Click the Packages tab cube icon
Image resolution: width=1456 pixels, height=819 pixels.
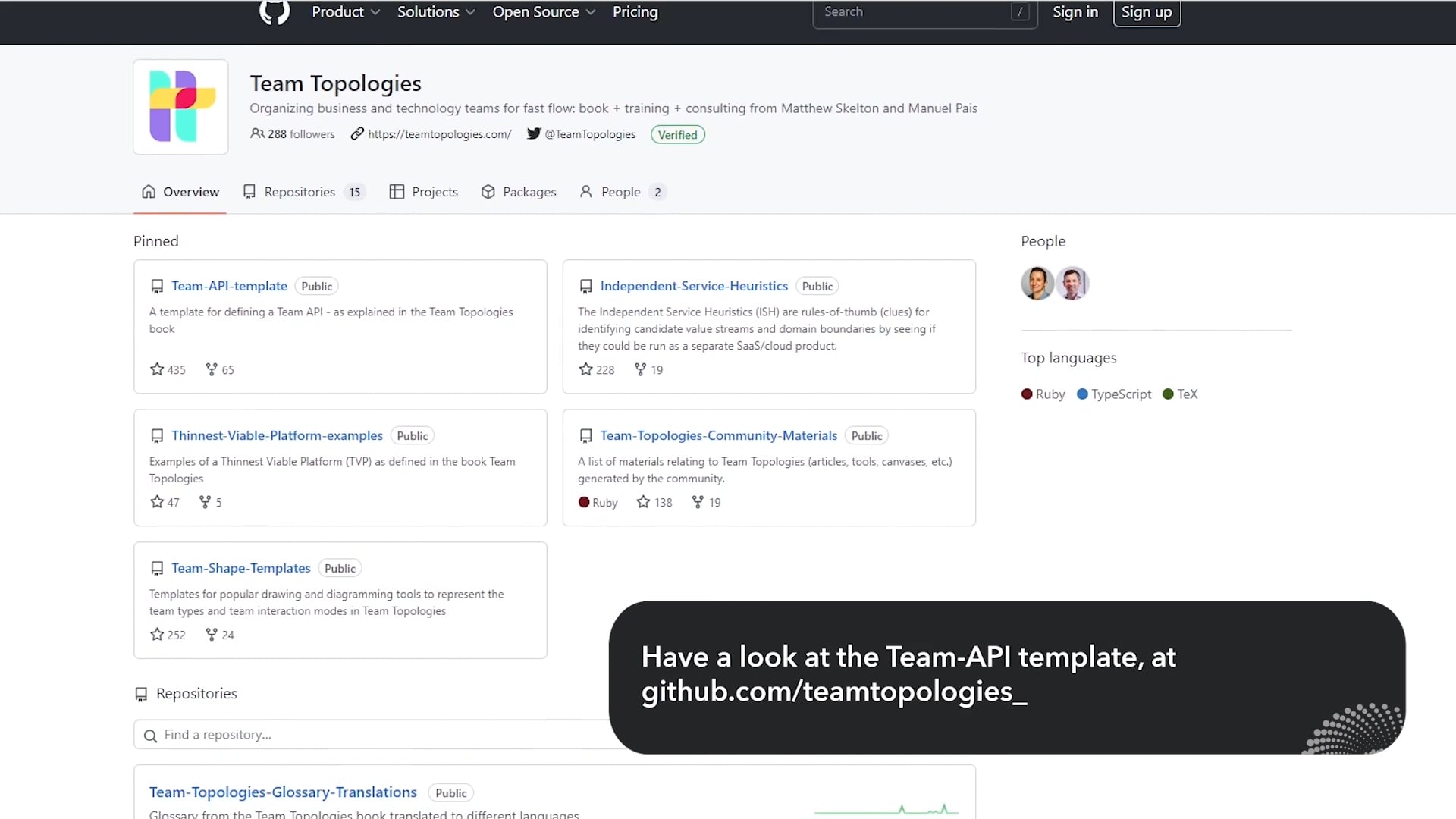[488, 191]
